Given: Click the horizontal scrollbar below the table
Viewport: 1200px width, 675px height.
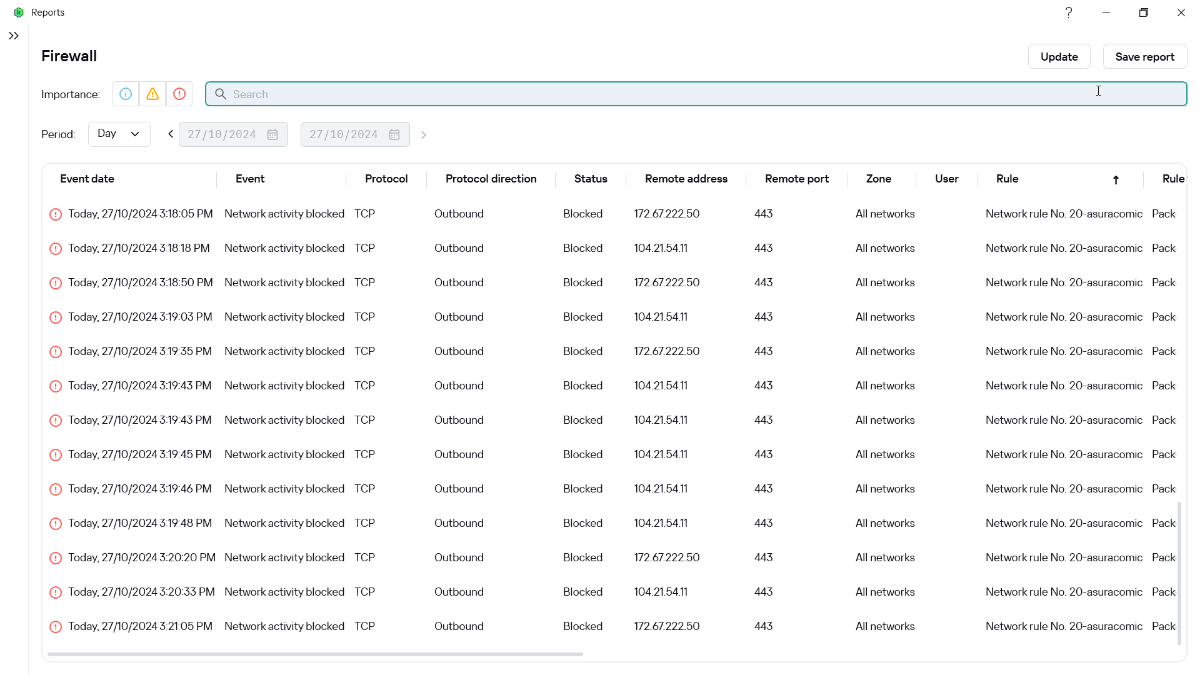Looking at the screenshot, I should click(315, 654).
